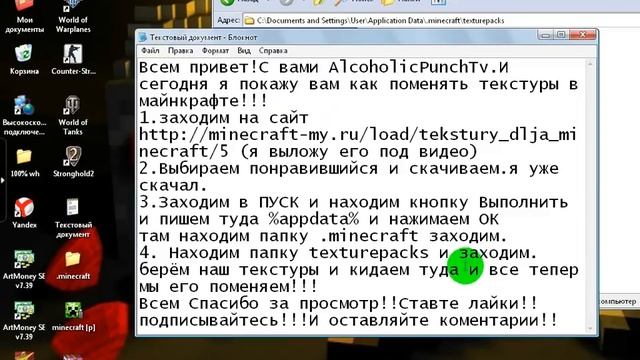Image resolution: width=640 pixels, height=360 pixels.
Task: Open the Справка menu in Notepad
Action: coord(273,51)
